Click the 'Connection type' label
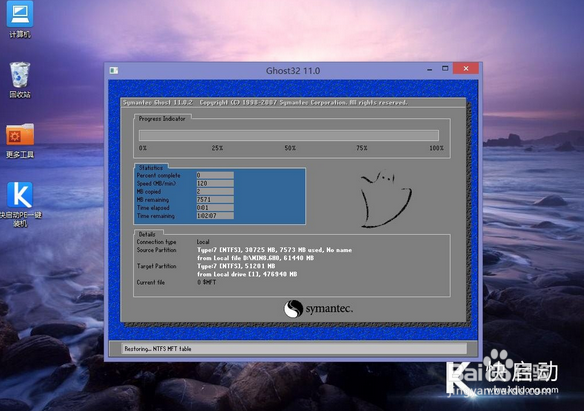The width and height of the screenshot is (584, 411). tap(156, 242)
